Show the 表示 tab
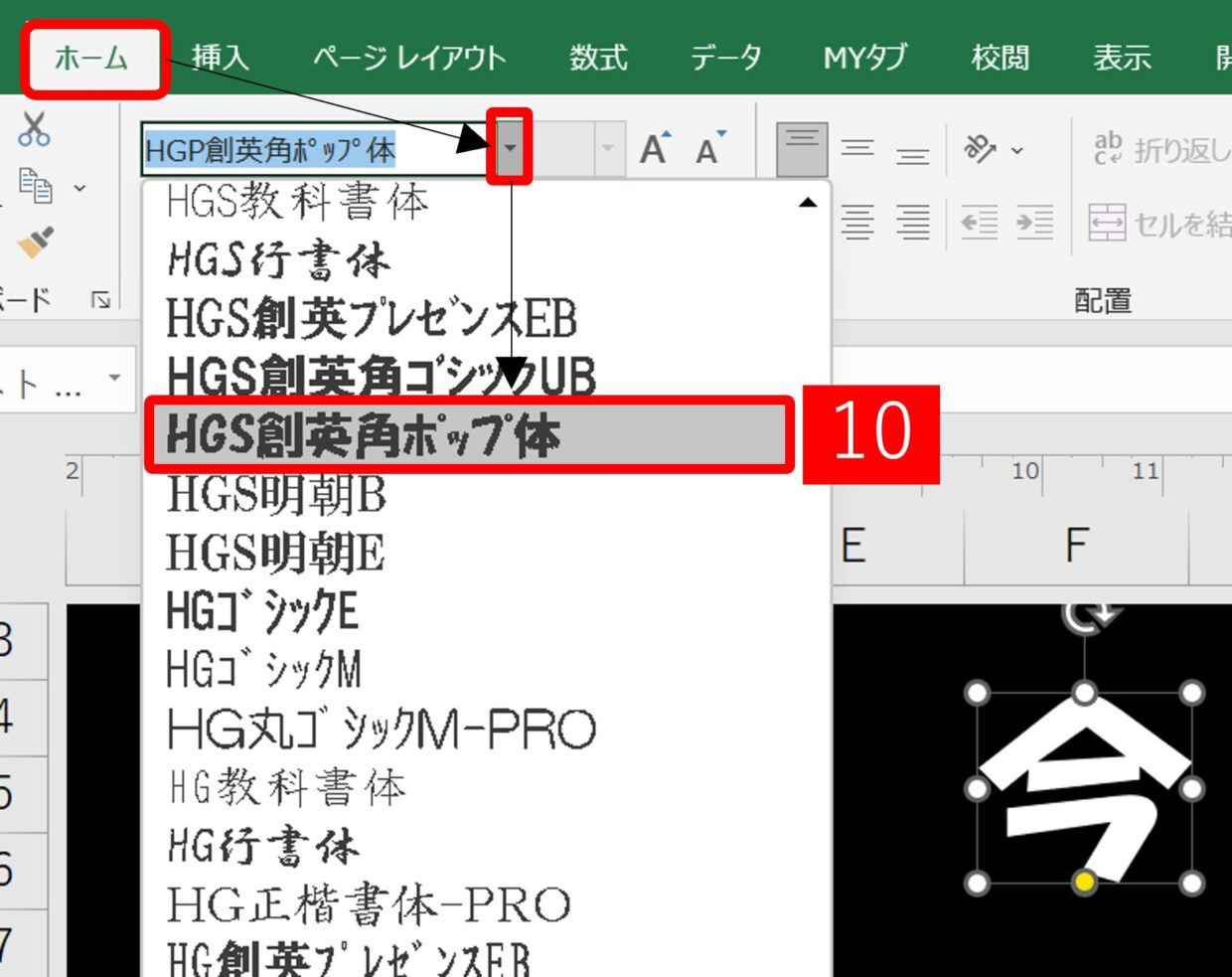 point(1122,58)
